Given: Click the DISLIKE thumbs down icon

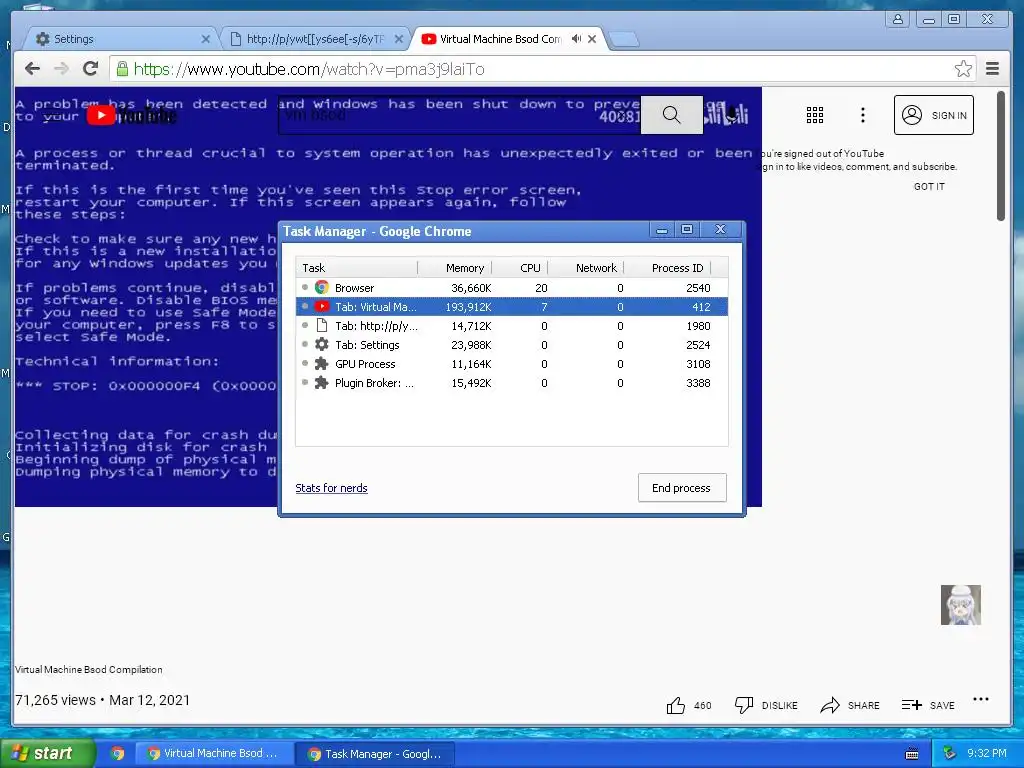Looking at the screenshot, I should (x=744, y=705).
